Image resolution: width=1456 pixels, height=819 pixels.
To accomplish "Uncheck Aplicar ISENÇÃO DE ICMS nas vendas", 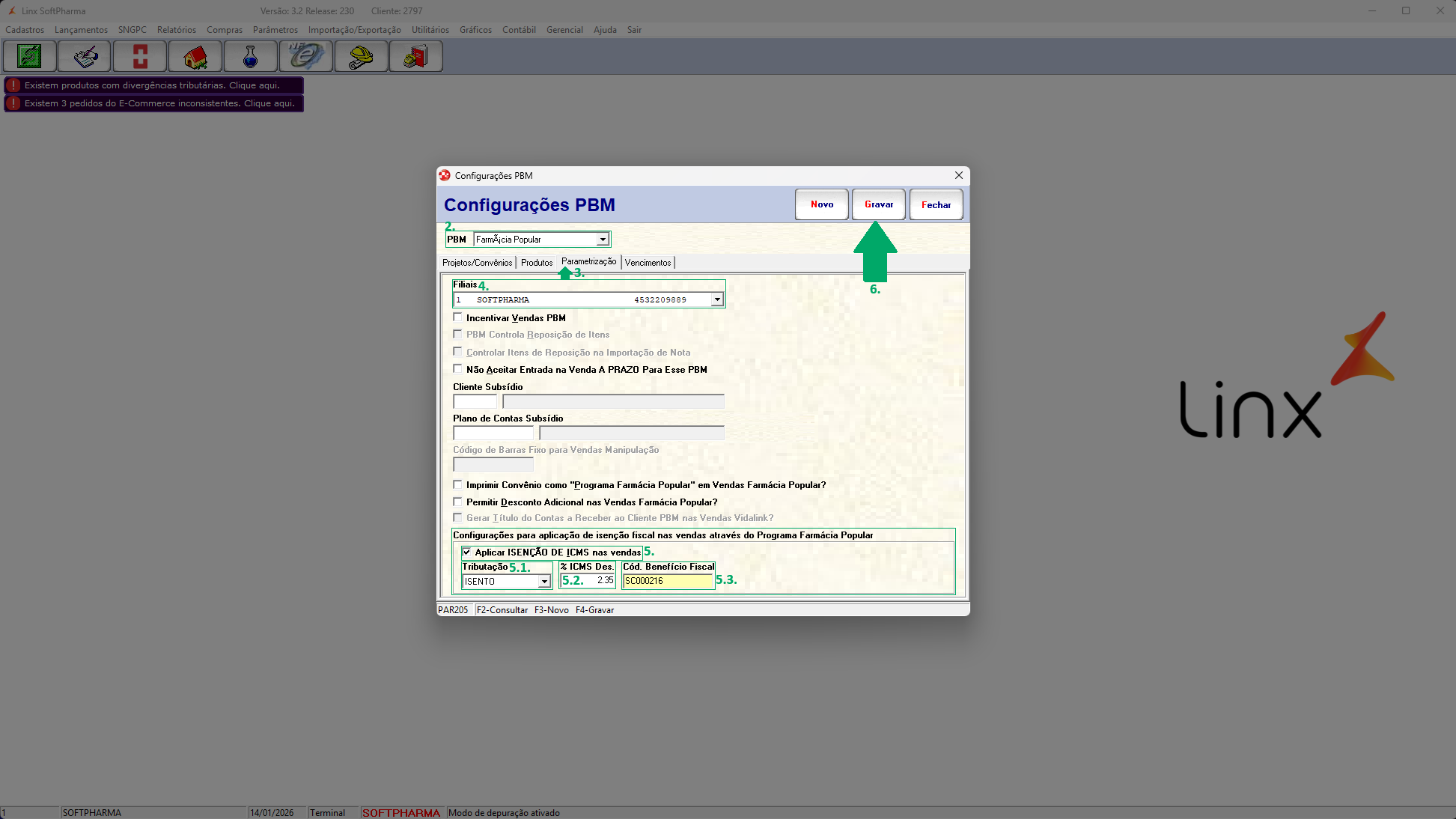I will click(x=467, y=552).
